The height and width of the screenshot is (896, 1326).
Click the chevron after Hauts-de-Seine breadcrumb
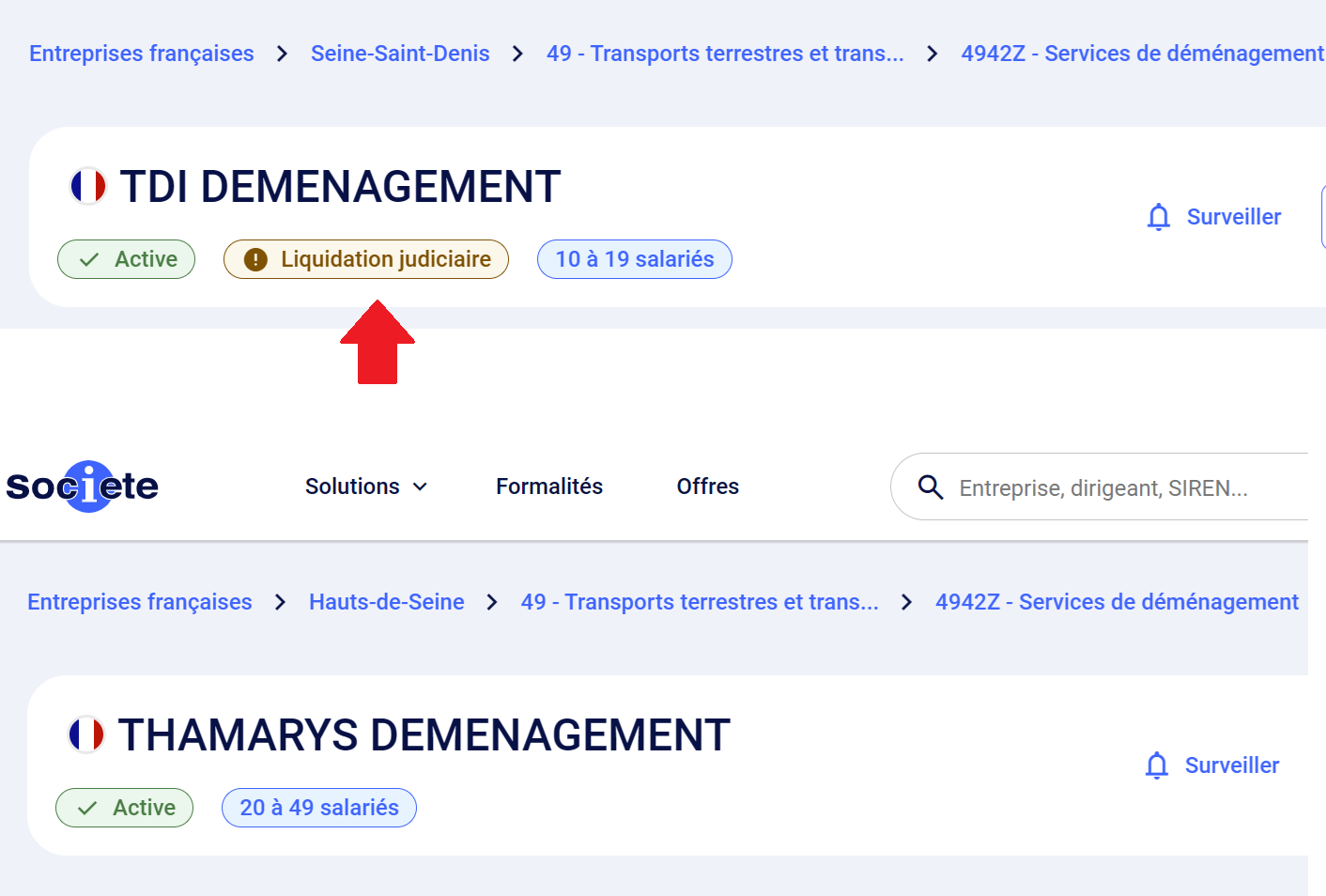coord(492,602)
